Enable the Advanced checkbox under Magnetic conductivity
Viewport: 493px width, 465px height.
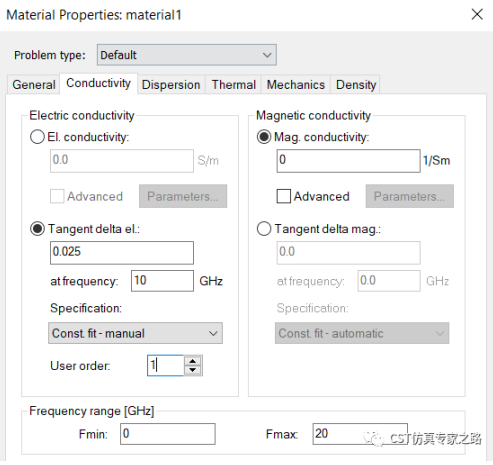[x=284, y=196]
